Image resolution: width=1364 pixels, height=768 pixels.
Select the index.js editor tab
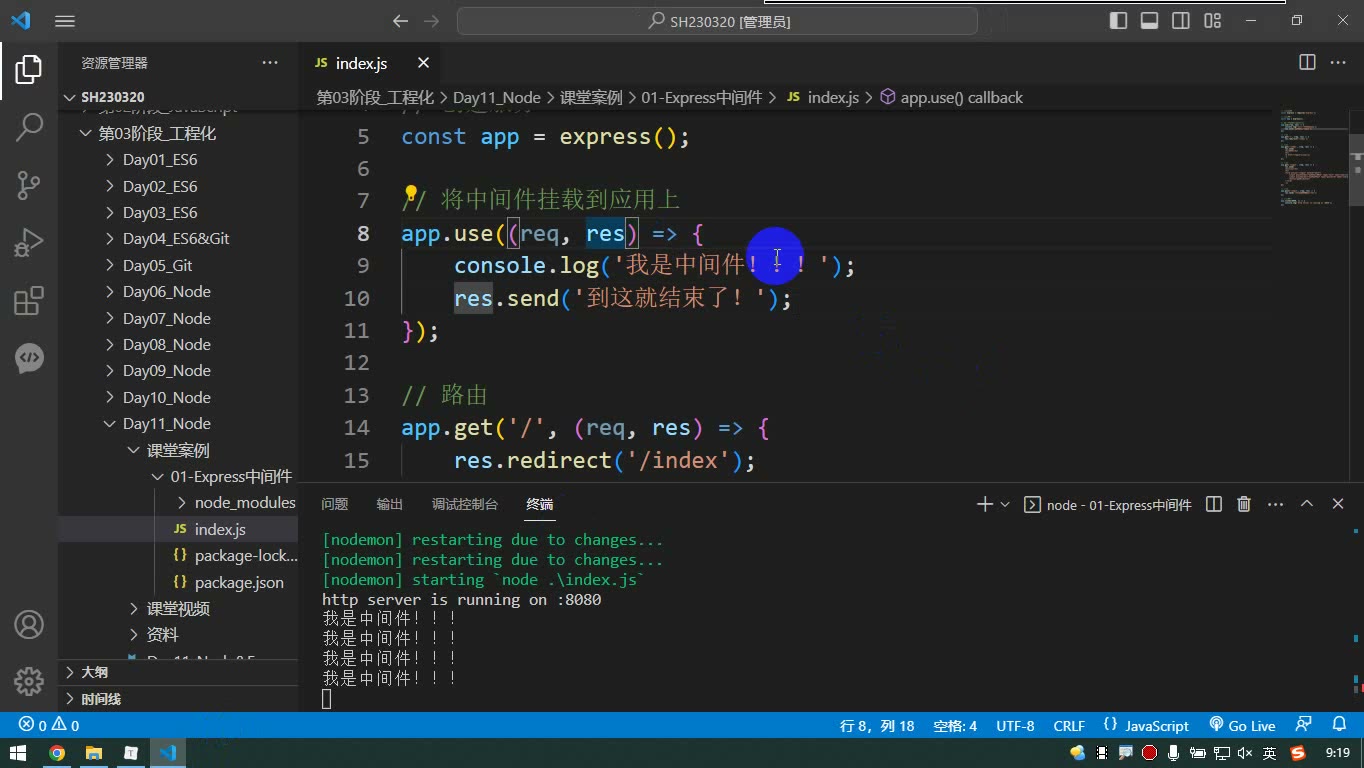[360, 63]
